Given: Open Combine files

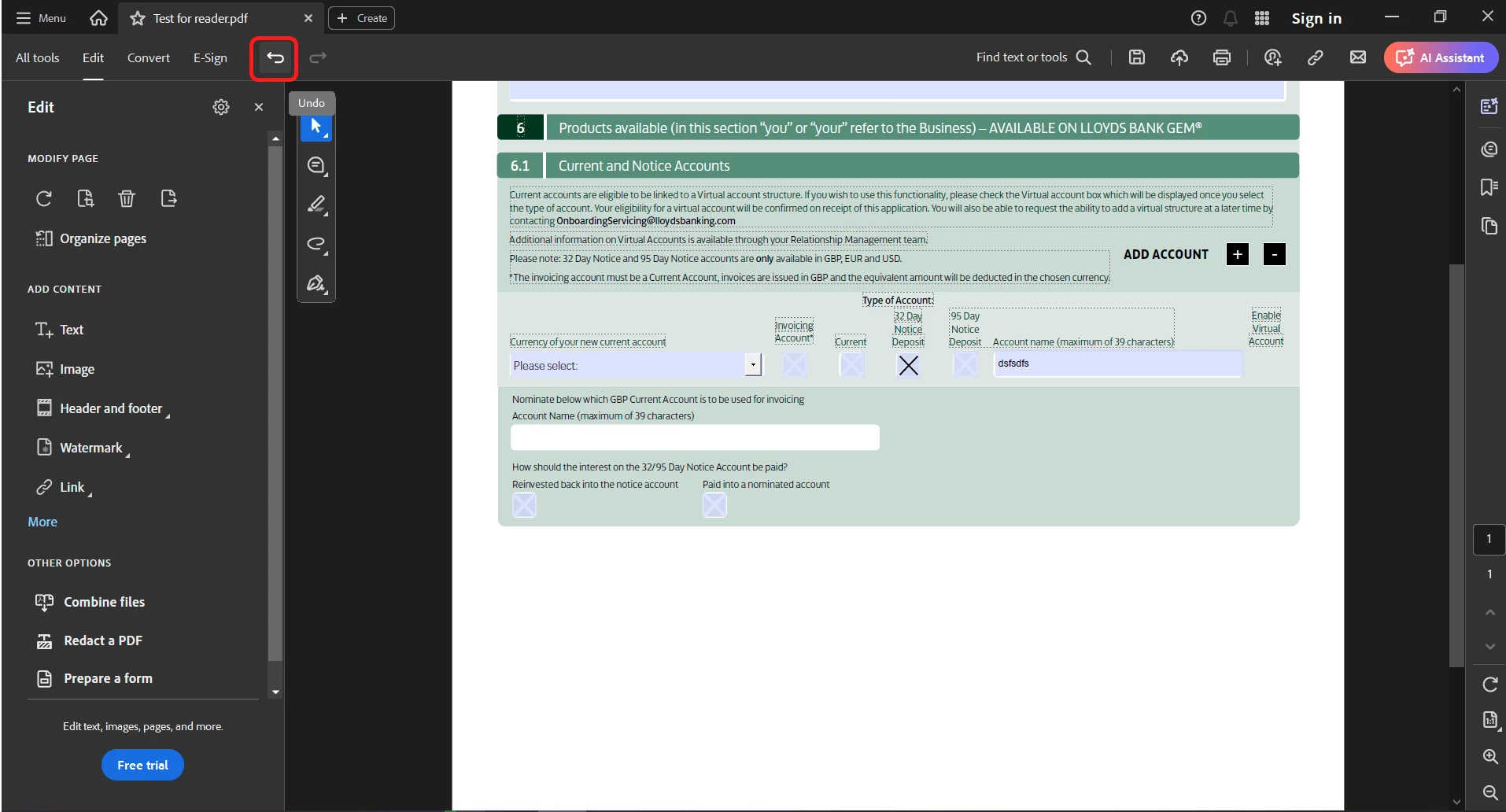Looking at the screenshot, I should [90, 602].
